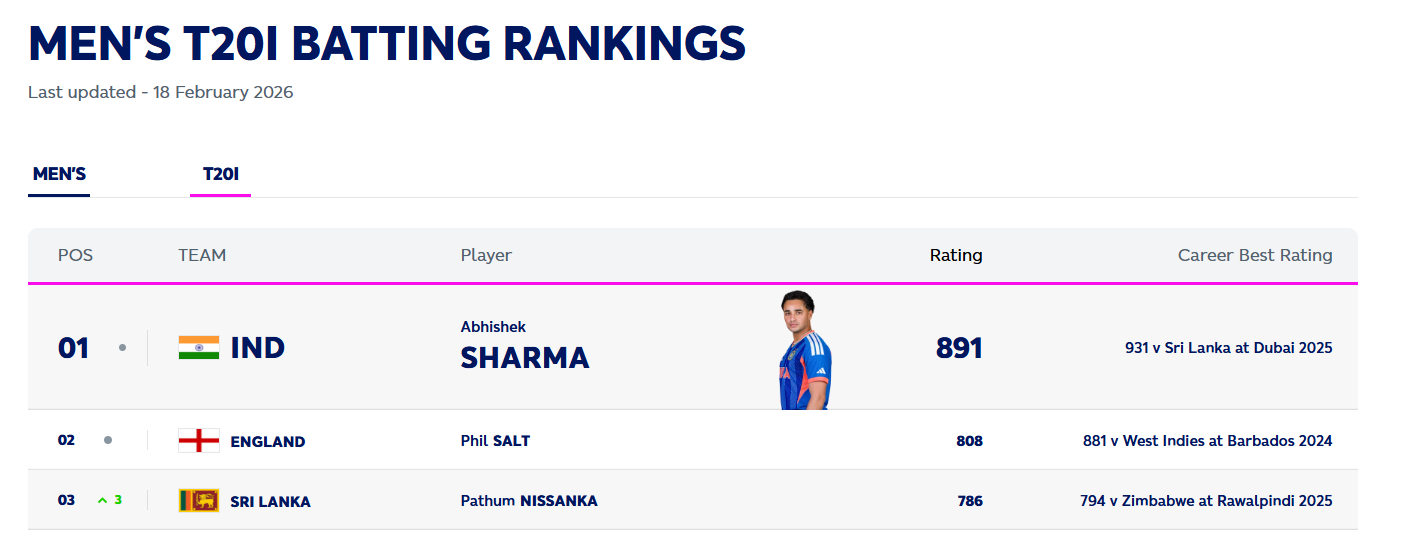Click the SRI LANKA team name

[x=271, y=502]
